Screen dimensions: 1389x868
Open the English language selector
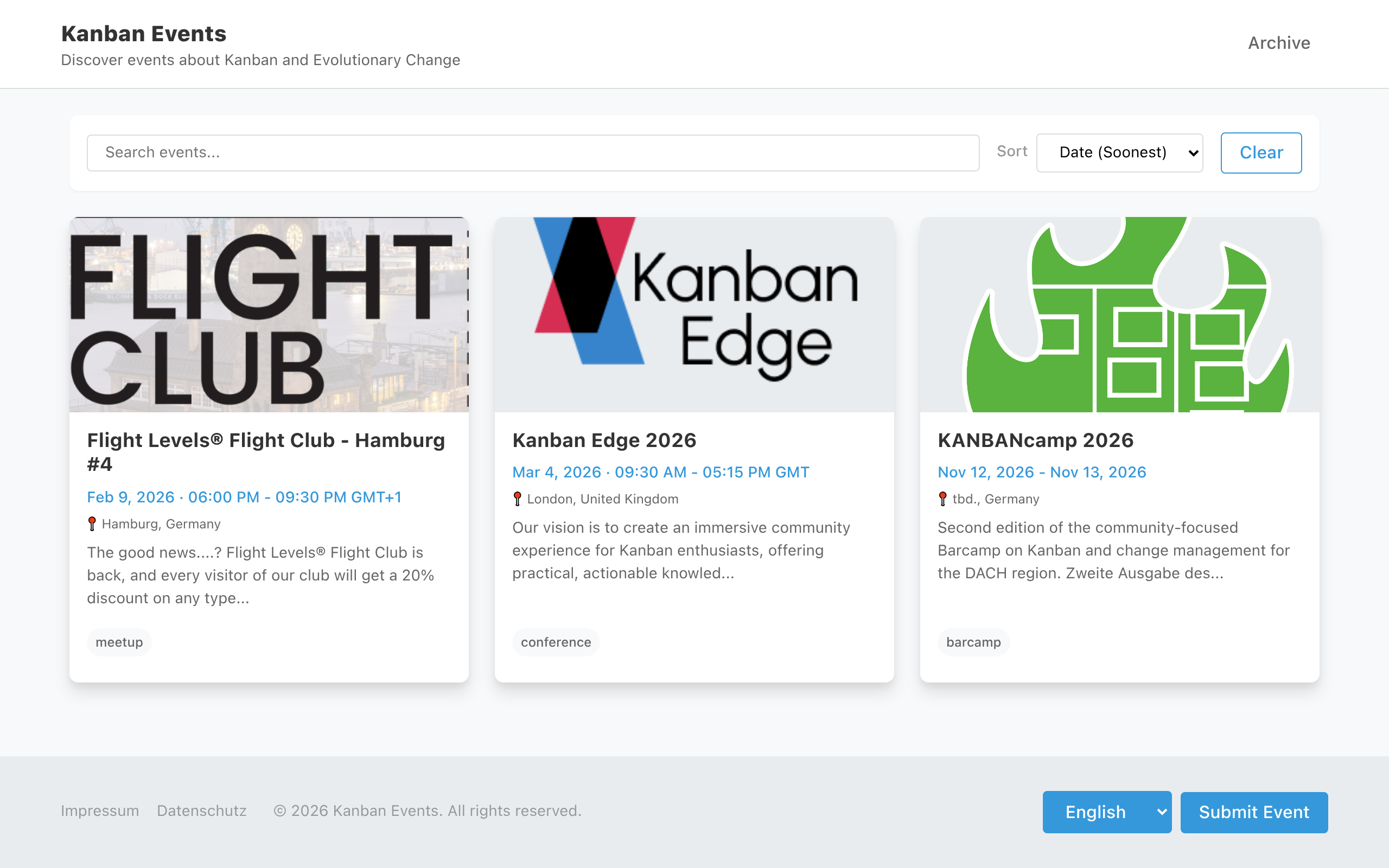(x=1107, y=812)
